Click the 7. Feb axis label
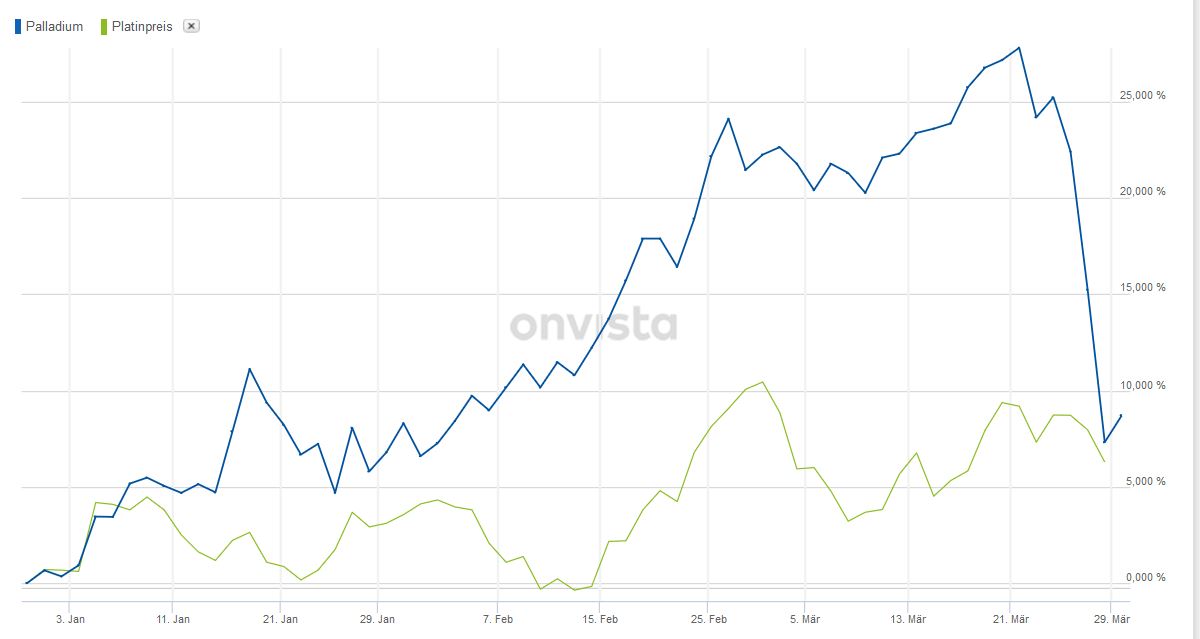 [497, 620]
